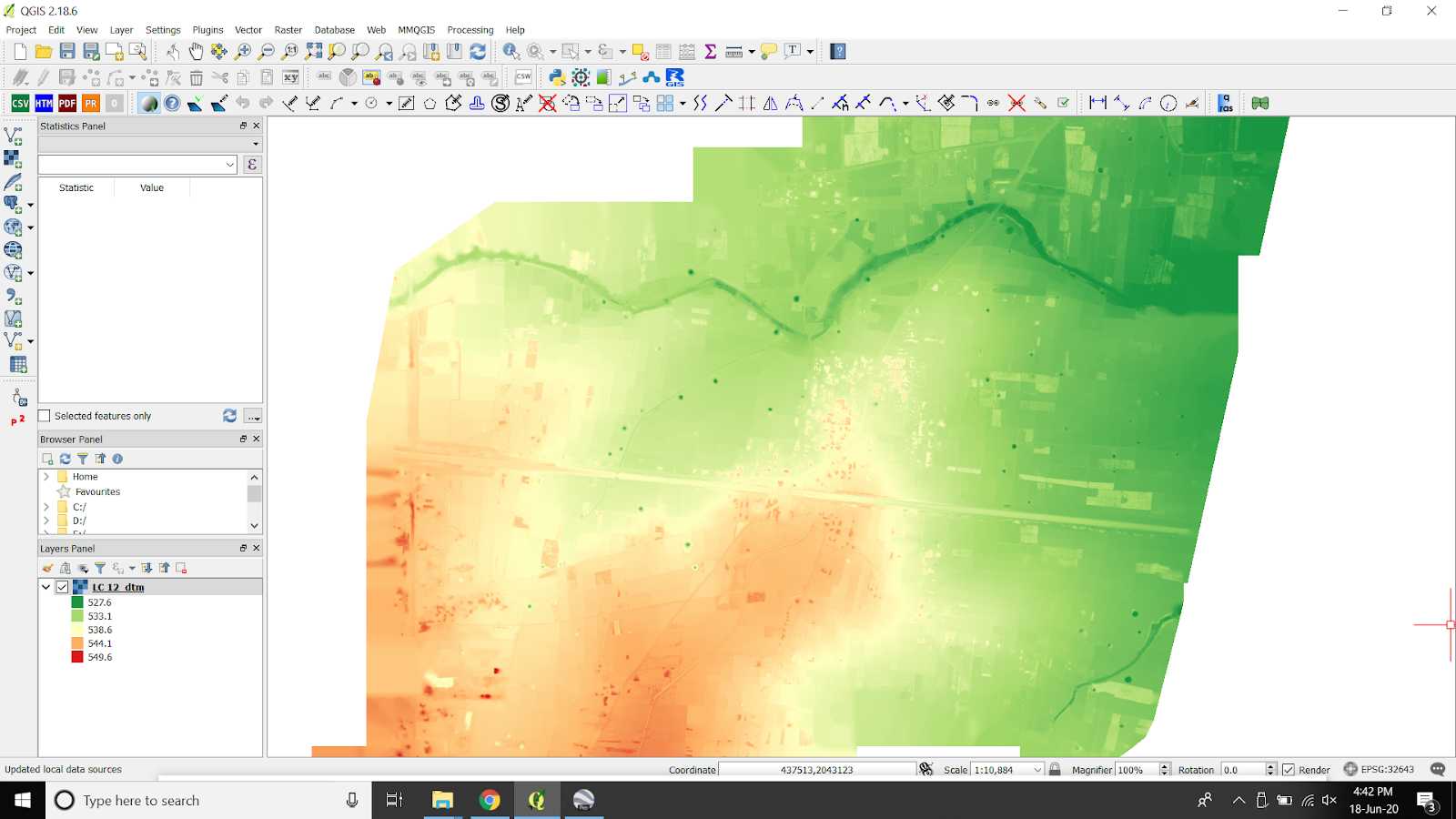The image size is (1456, 819).
Task: Click the qras plugin icon
Action: coord(1226,104)
